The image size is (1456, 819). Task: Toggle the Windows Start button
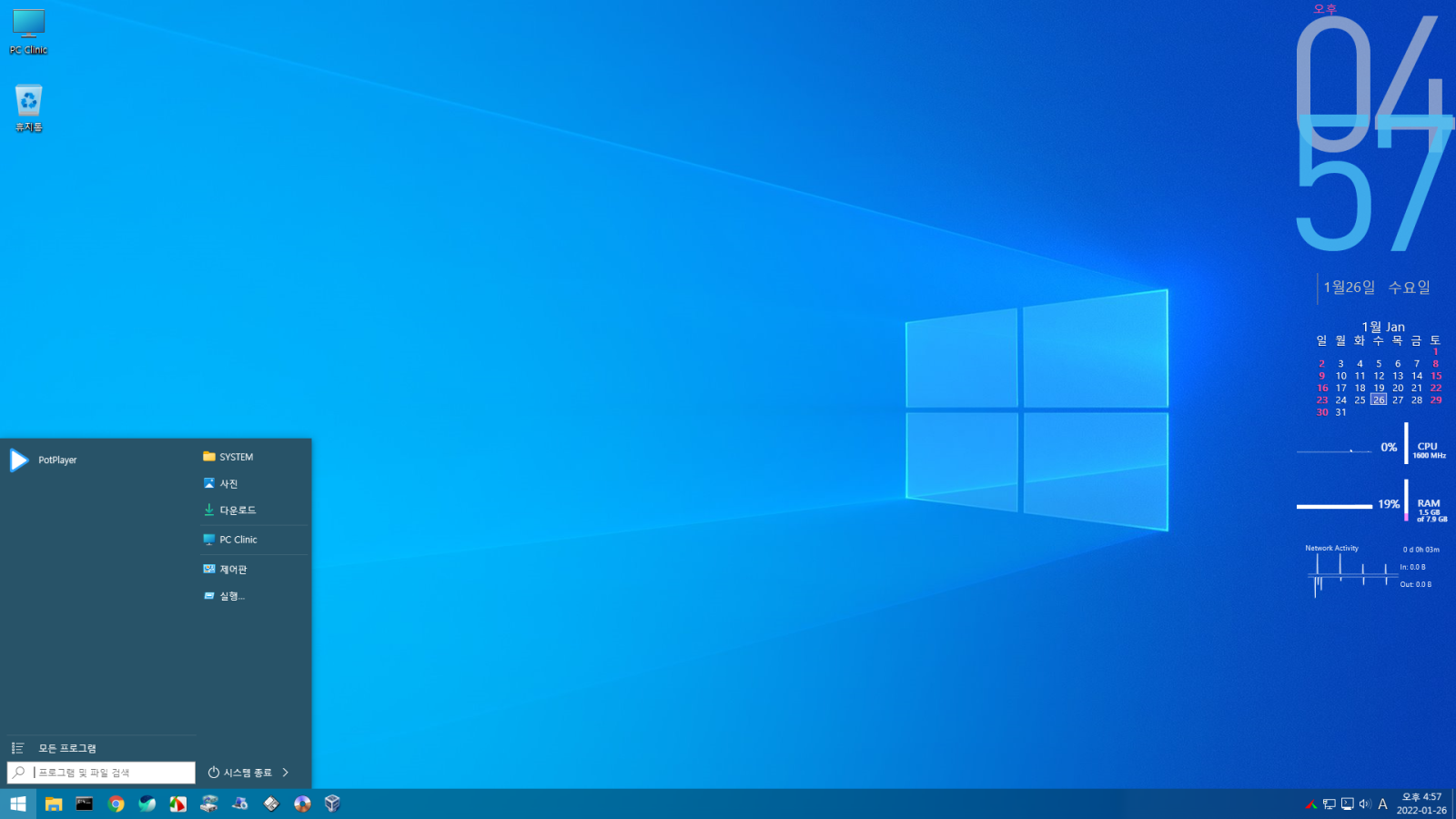pyautogui.click(x=17, y=804)
